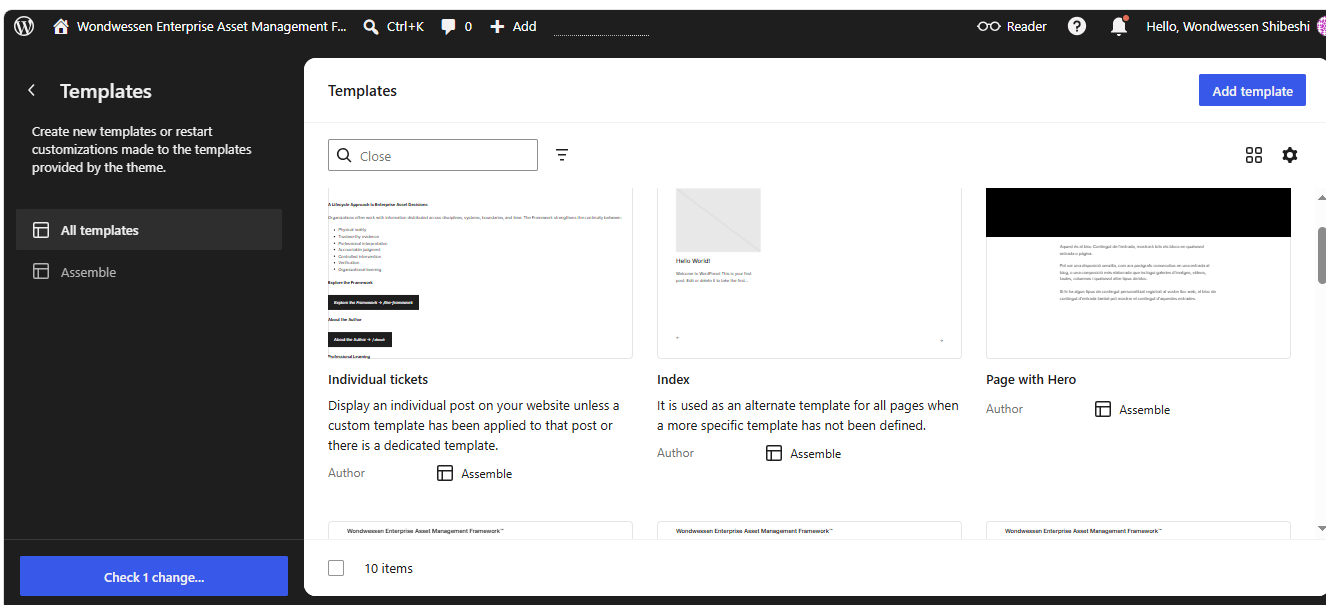Click in the template search field

tap(433, 155)
